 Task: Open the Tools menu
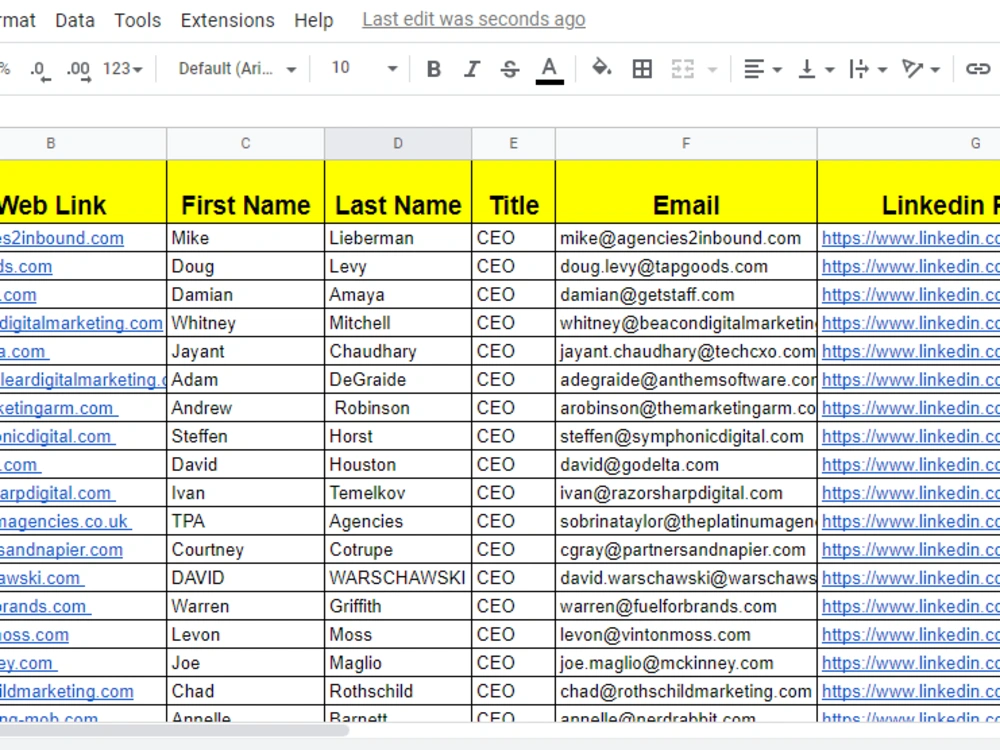pos(138,20)
